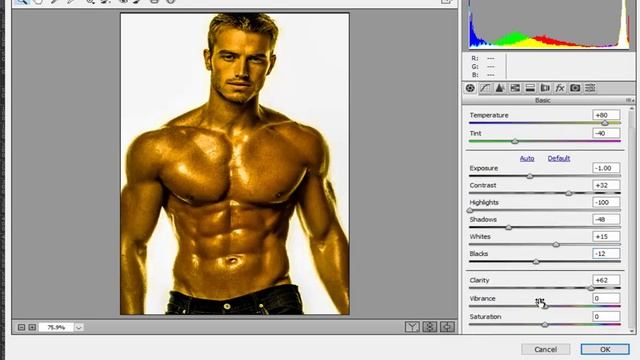The width and height of the screenshot is (640, 360).
Task: Click the Highlights slider handle
Action: (470, 210)
